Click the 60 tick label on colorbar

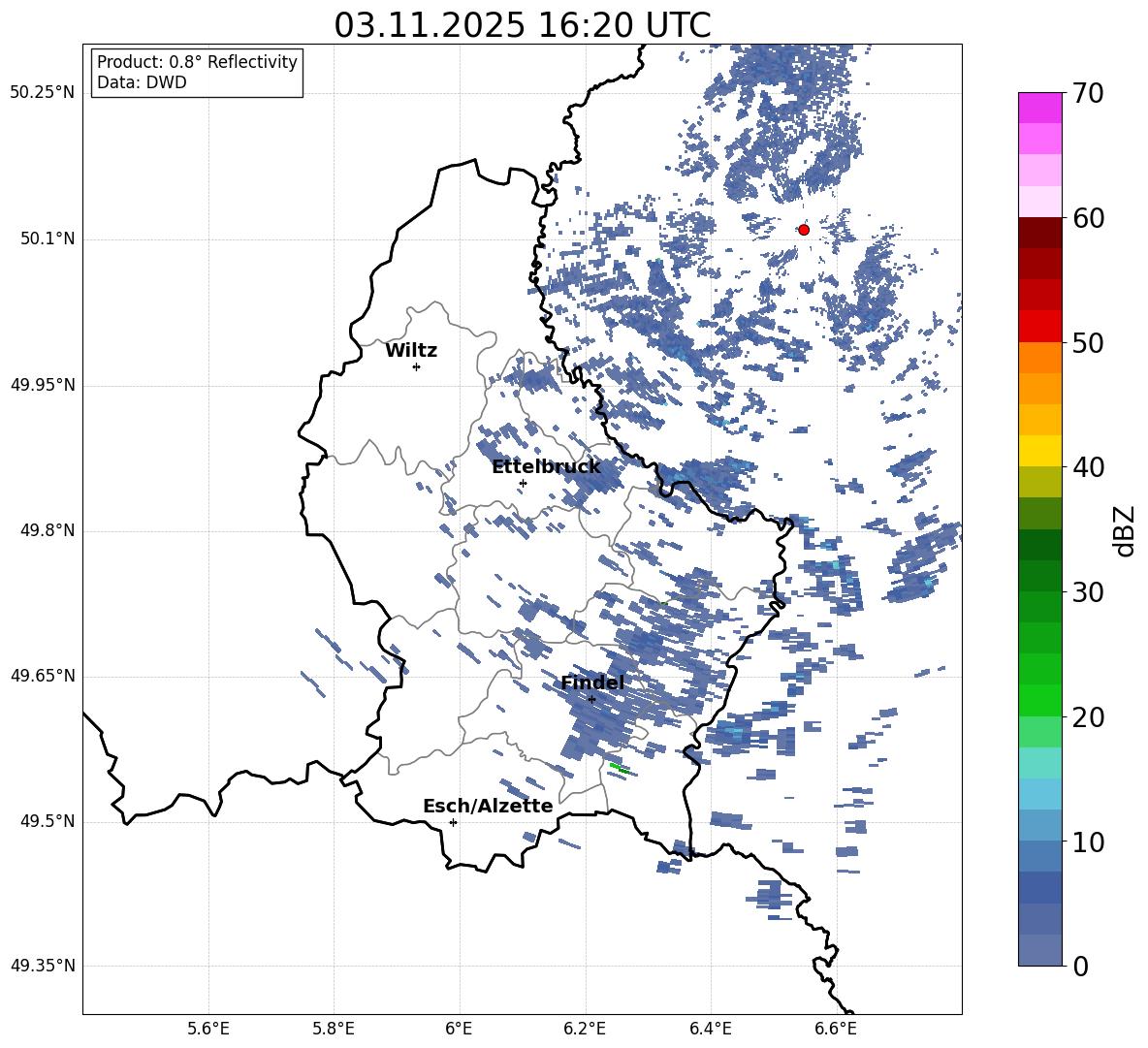(1087, 218)
